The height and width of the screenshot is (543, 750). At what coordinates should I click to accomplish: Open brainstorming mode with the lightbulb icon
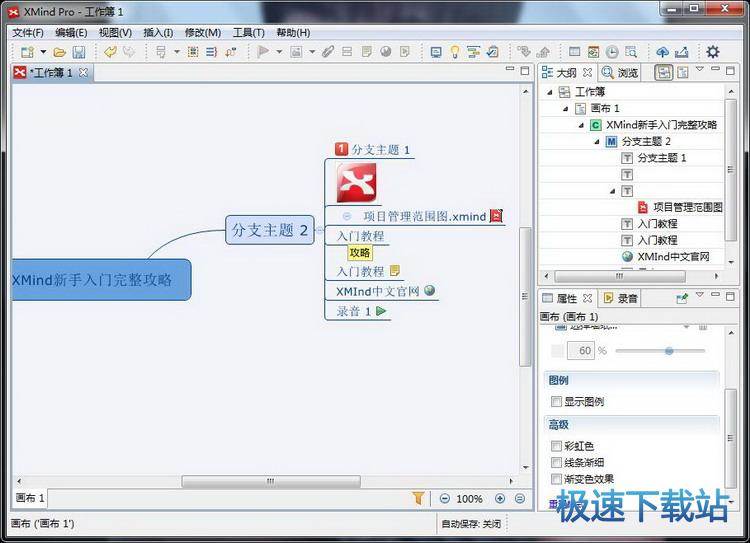click(x=455, y=52)
